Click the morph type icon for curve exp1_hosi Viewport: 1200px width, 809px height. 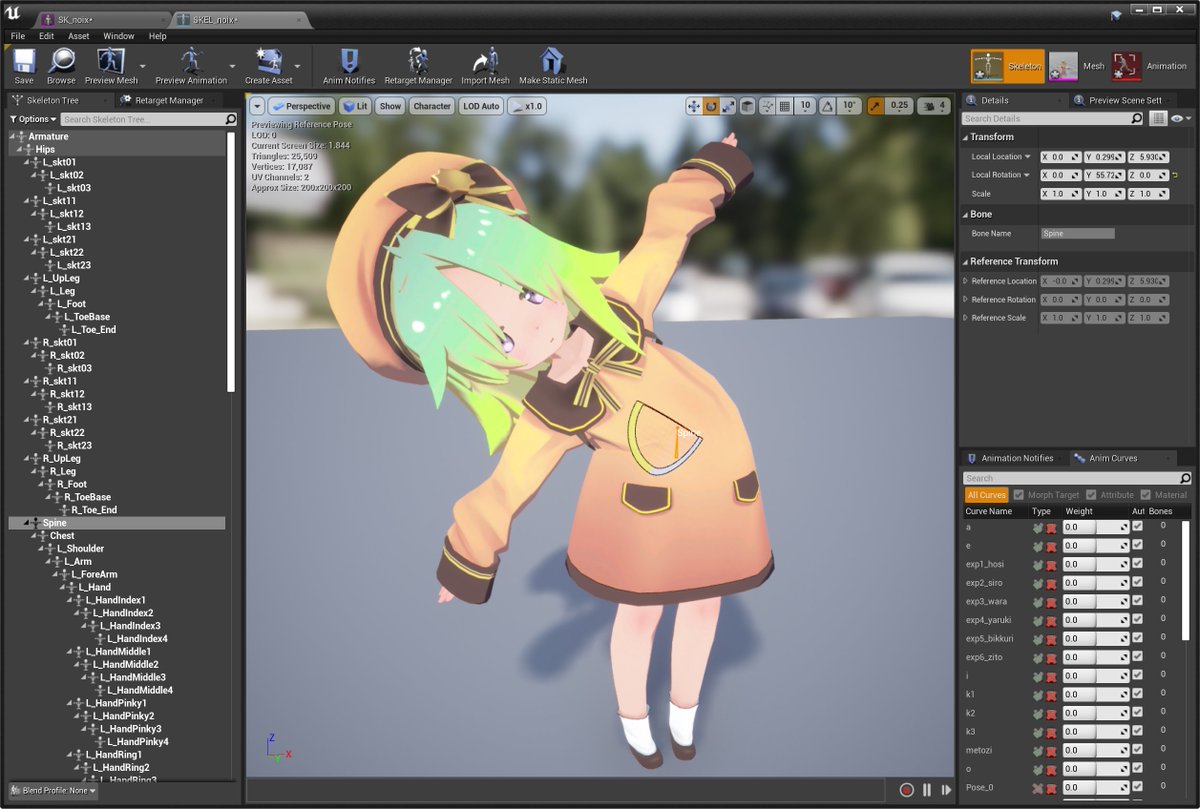(x=1039, y=564)
